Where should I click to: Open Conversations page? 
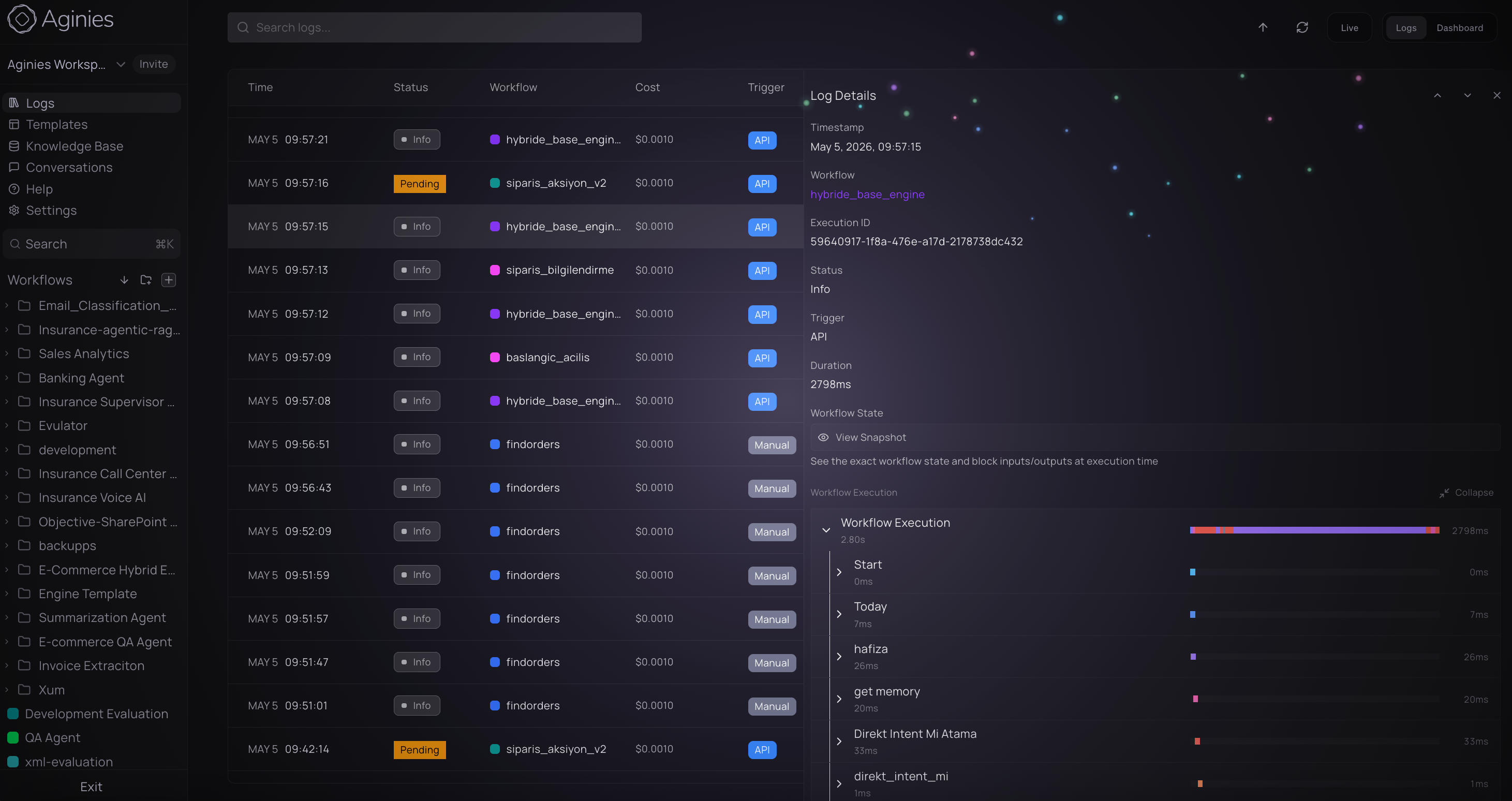click(92, 167)
